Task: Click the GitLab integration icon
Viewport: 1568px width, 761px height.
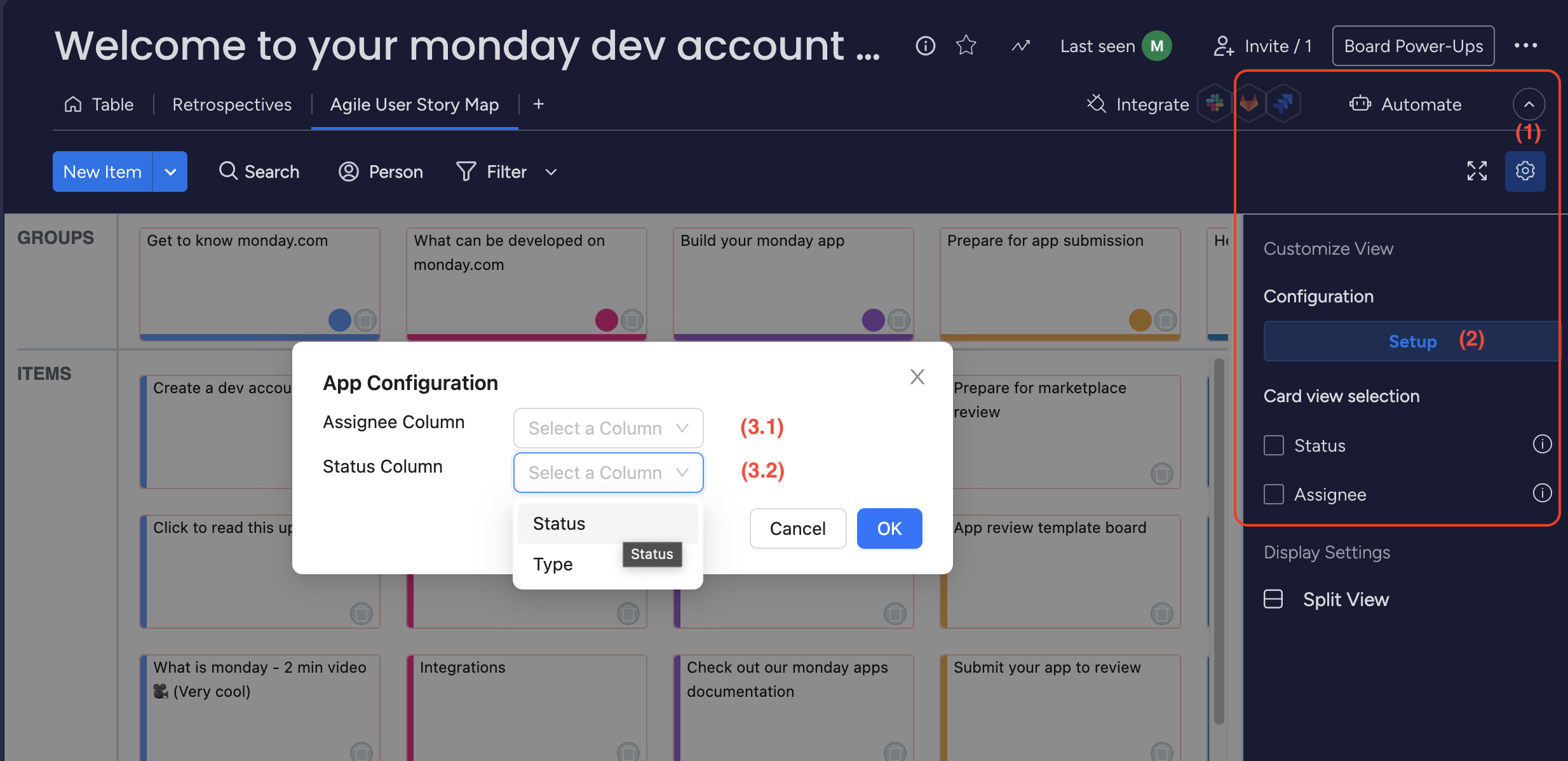Action: click(x=1249, y=103)
